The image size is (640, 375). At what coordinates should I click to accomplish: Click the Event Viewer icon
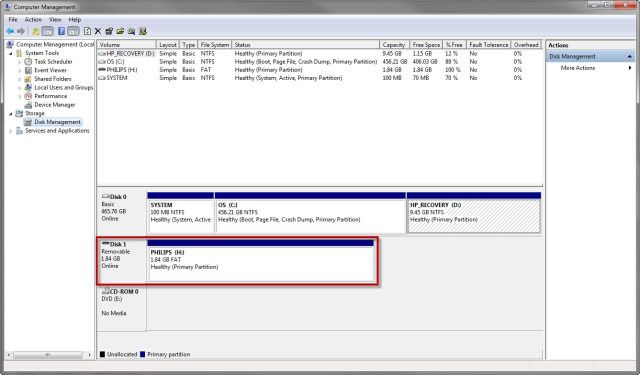pos(28,70)
